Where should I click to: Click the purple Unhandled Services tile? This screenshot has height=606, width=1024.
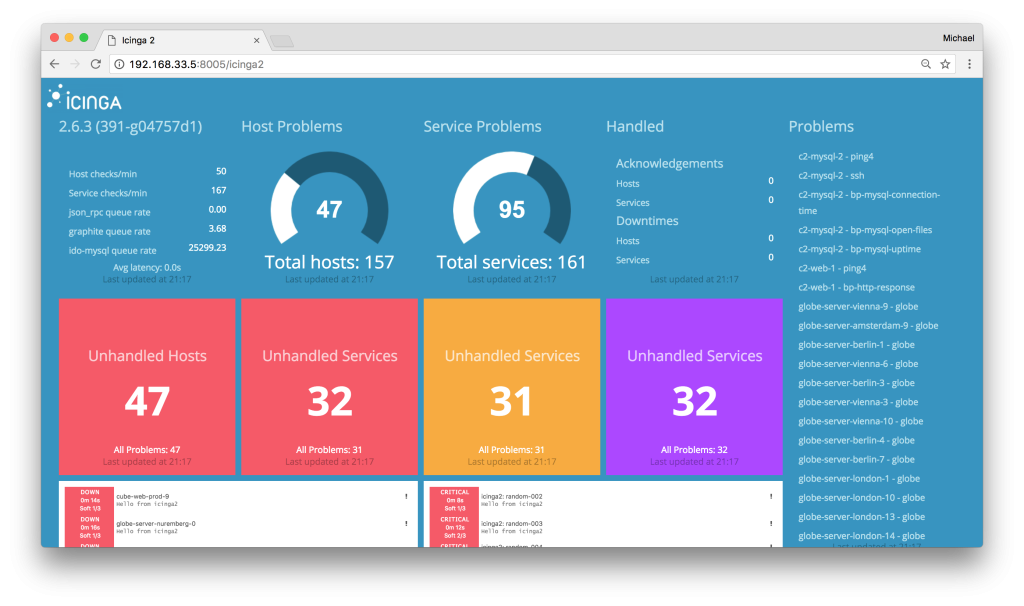click(693, 387)
